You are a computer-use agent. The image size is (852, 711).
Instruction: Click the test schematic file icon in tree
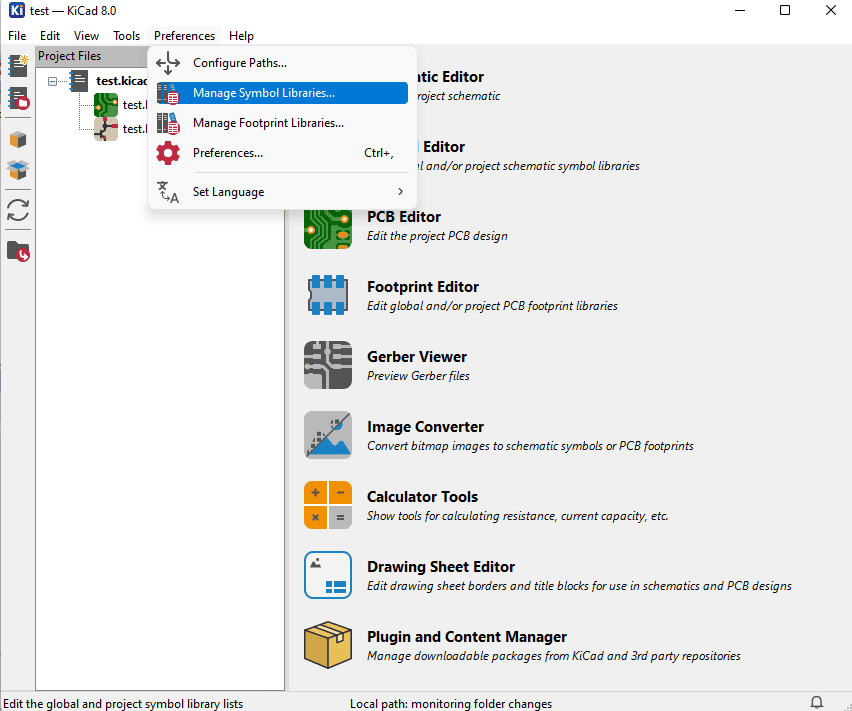point(105,129)
